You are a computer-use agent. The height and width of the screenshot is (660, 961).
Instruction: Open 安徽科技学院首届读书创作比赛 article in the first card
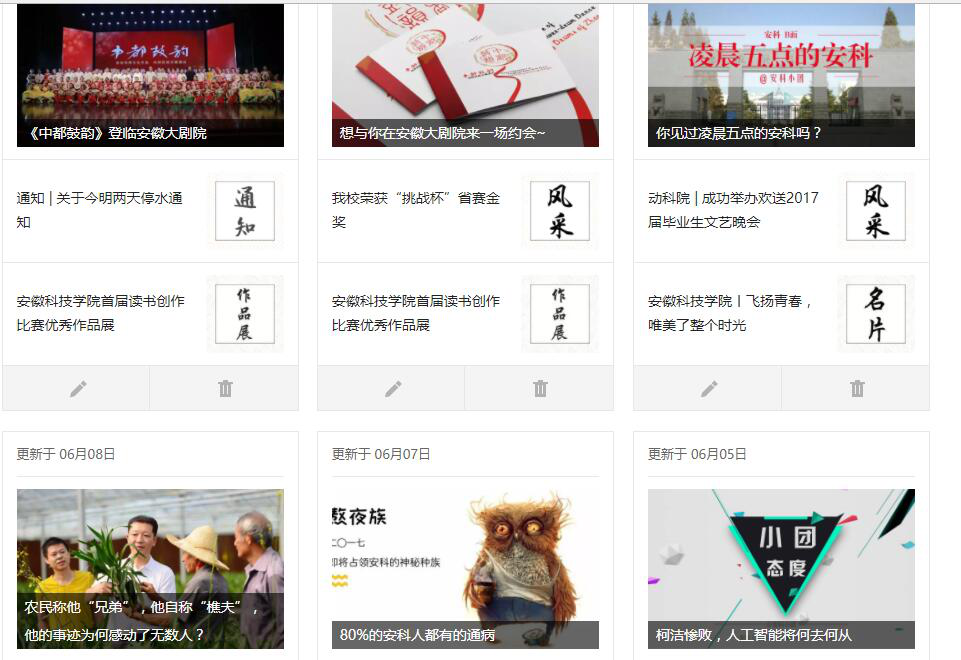click(100, 313)
